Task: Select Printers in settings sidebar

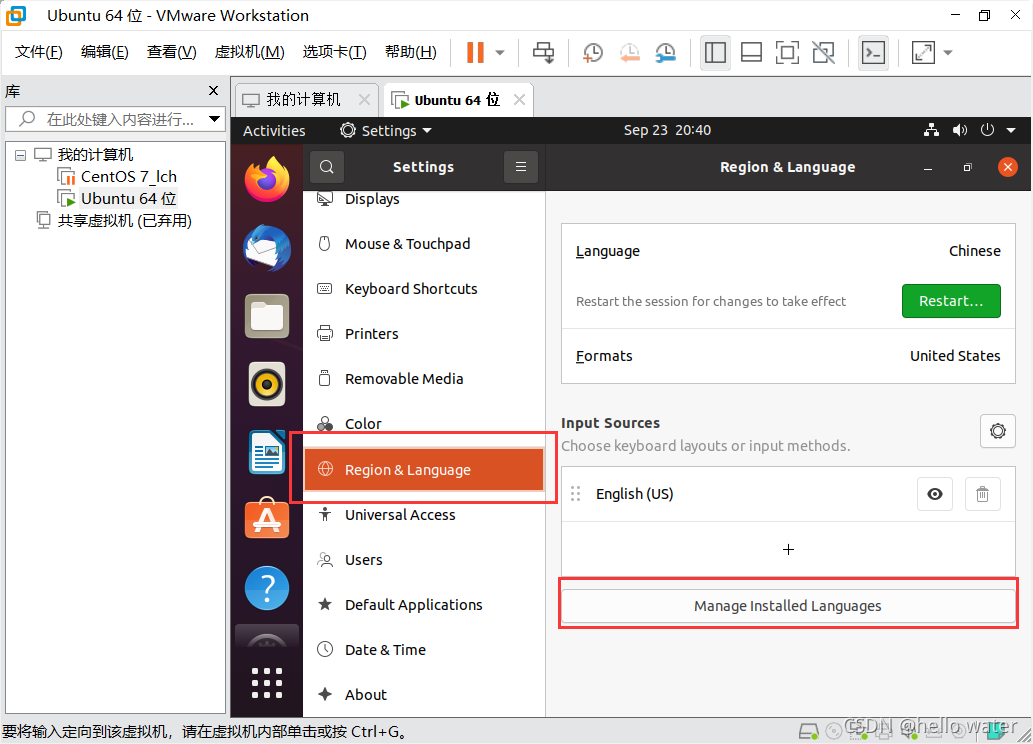Action: point(424,333)
